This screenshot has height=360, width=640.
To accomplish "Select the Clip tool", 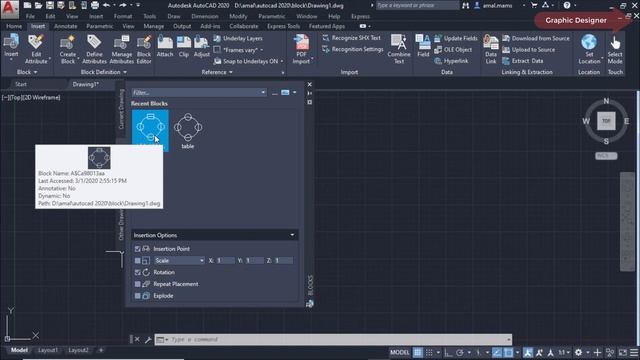I will pyautogui.click(x=184, y=46).
